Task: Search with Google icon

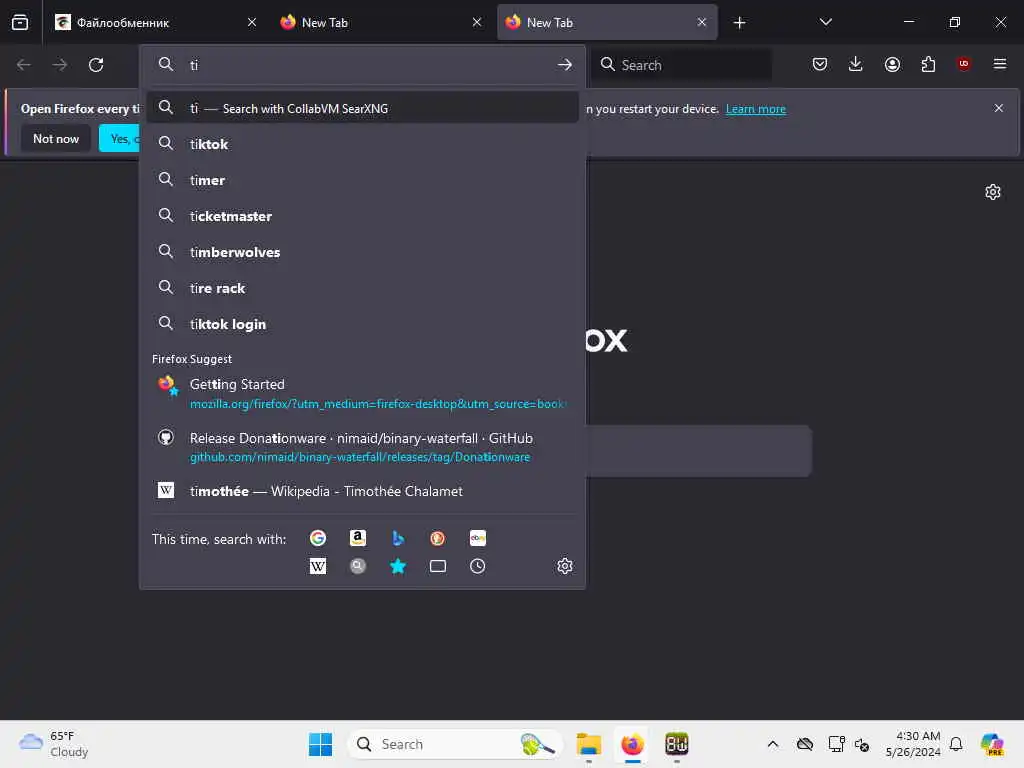Action: (x=318, y=538)
